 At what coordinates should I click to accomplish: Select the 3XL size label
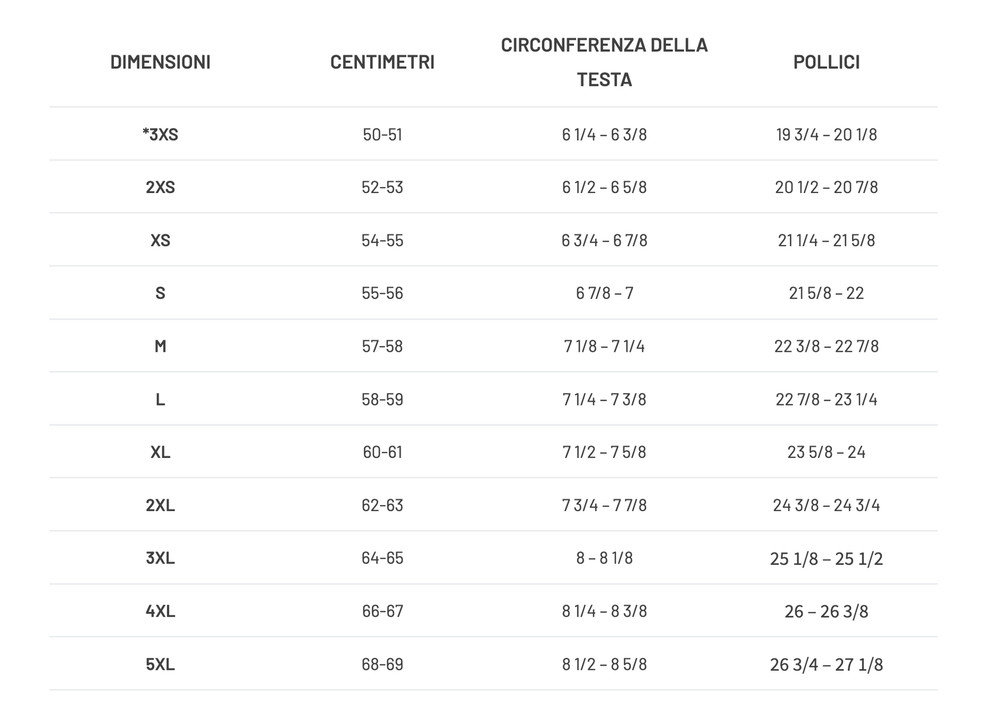click(x=160, y=558)
